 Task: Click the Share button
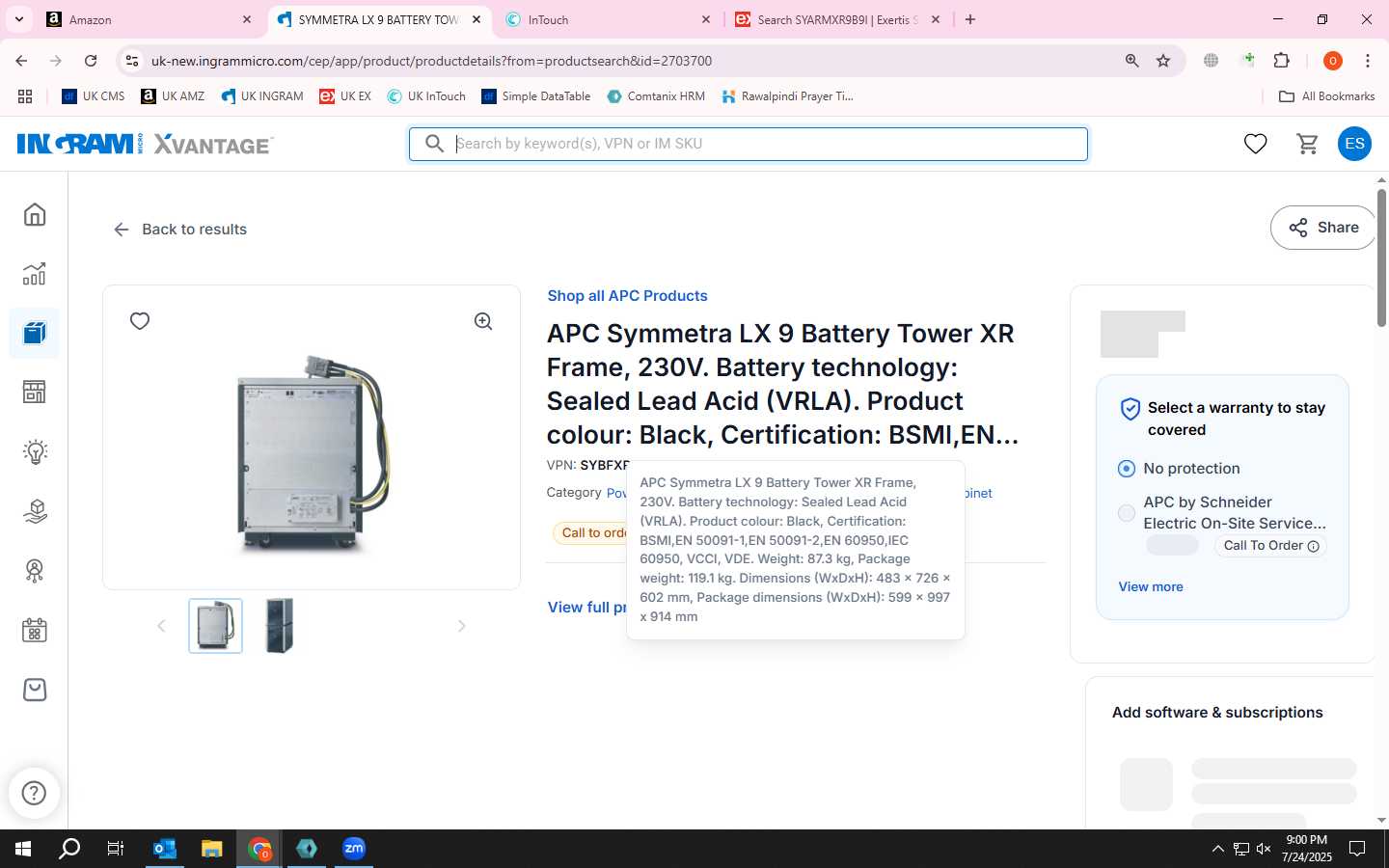click(1323, 228)
